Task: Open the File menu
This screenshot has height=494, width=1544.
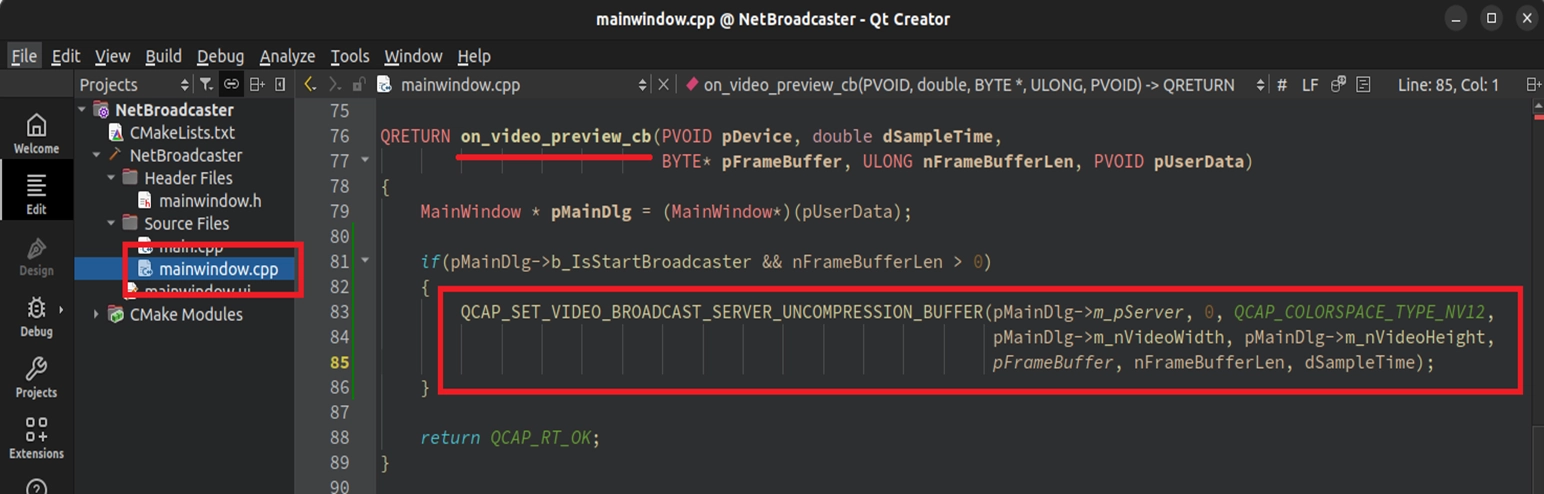Action: (x=24, y=56)
